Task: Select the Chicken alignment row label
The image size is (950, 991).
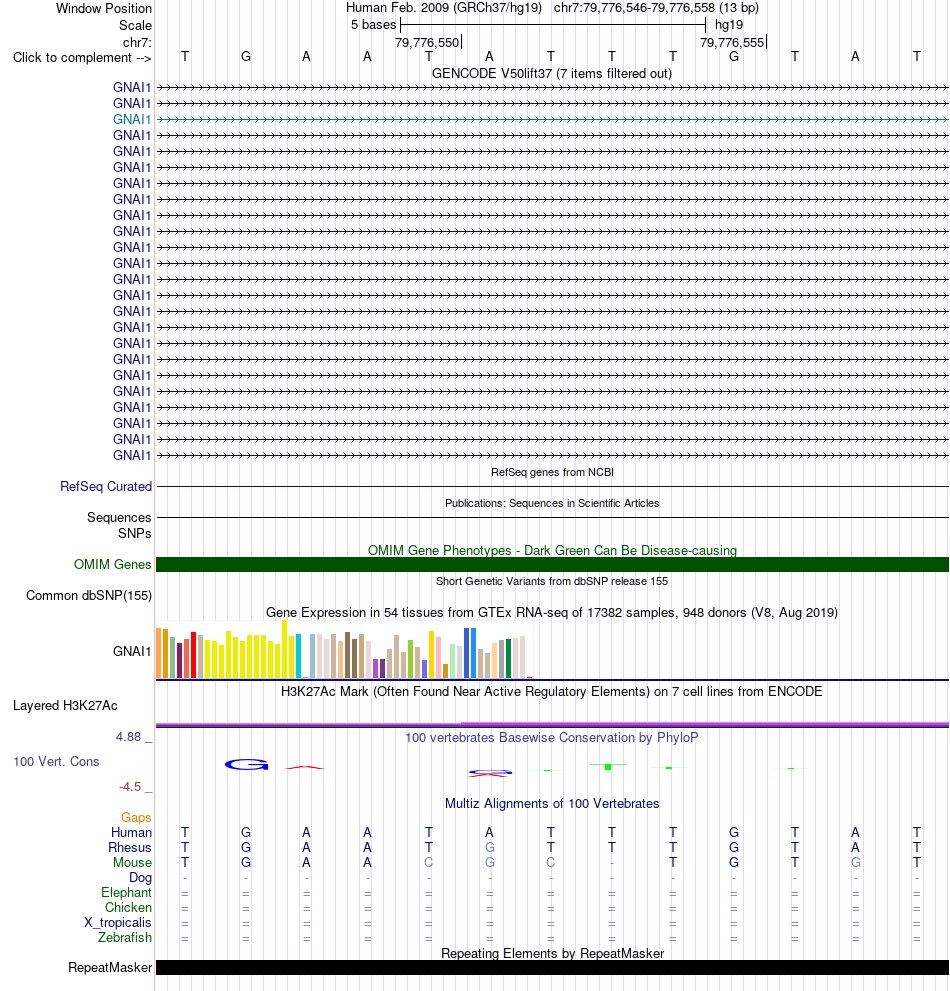Action: coord(128,908)
